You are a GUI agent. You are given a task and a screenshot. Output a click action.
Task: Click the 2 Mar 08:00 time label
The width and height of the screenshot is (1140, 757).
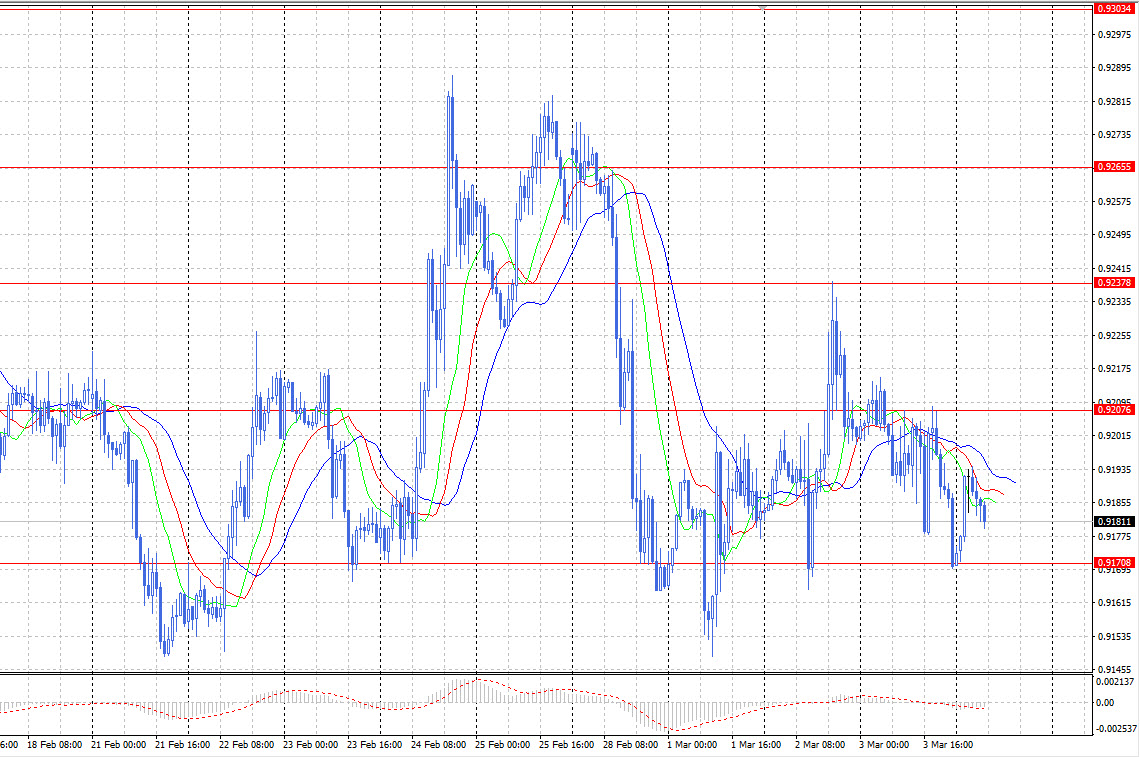click(820, 745)
